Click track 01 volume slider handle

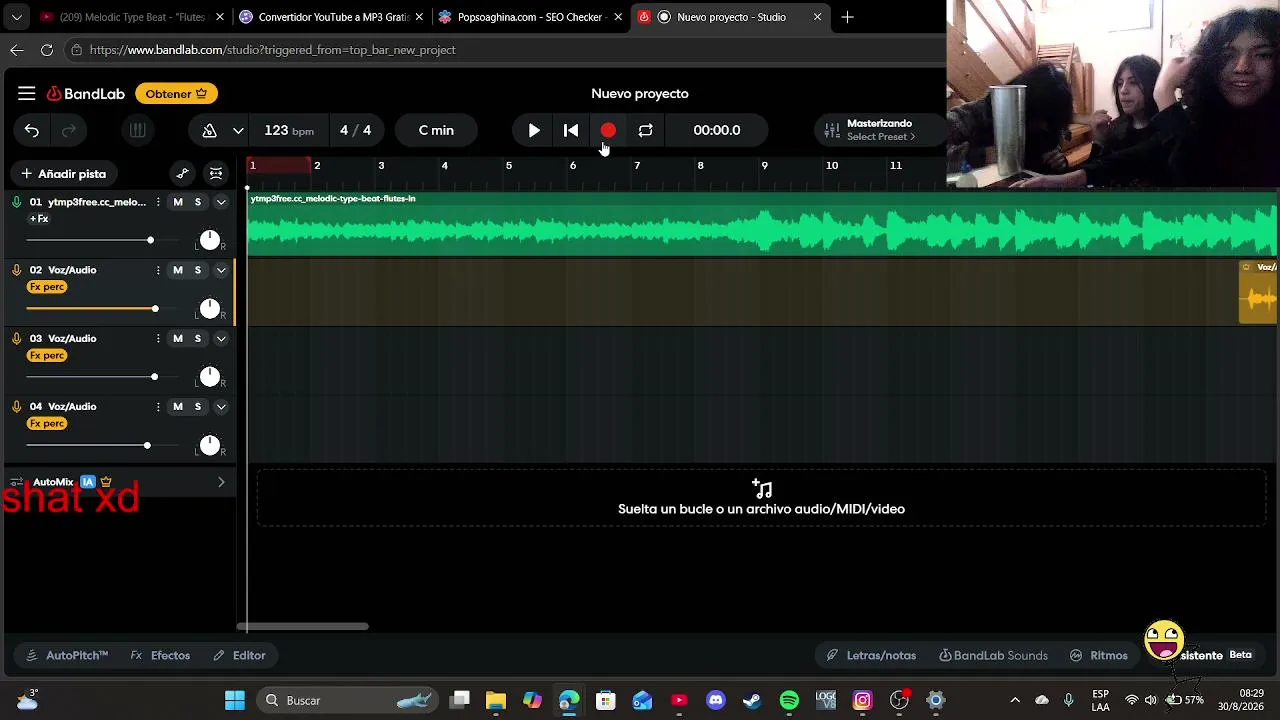[150, 240]
